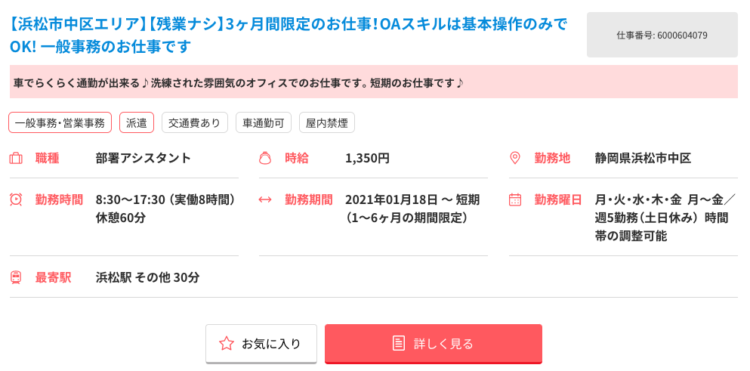Click the alarm clock icon beside 勤務時間
Image resolution: width=750 pixels, height=371 pixels.
coord(16,199)
